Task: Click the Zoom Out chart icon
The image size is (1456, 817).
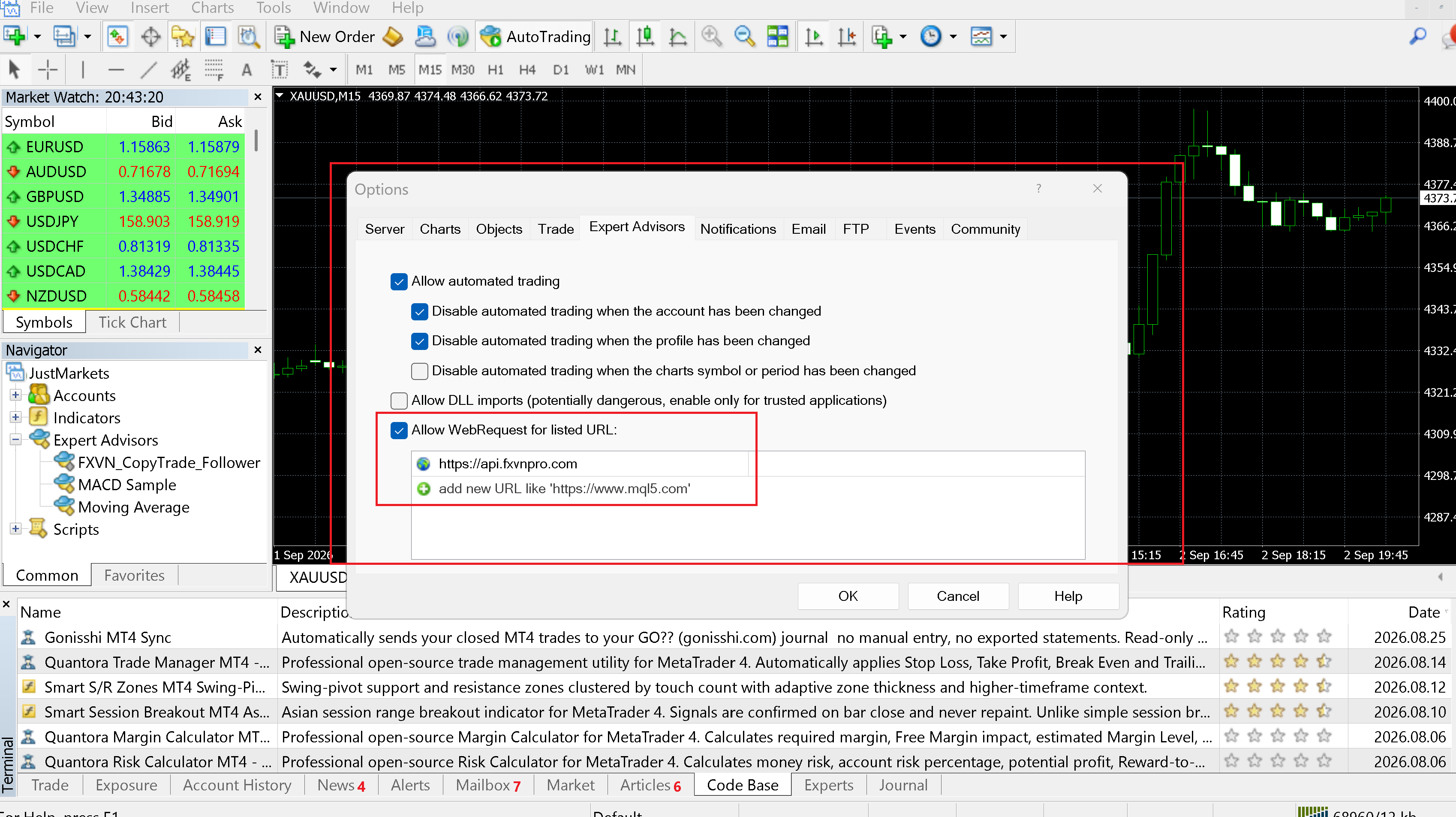Action: coord(744,37)
